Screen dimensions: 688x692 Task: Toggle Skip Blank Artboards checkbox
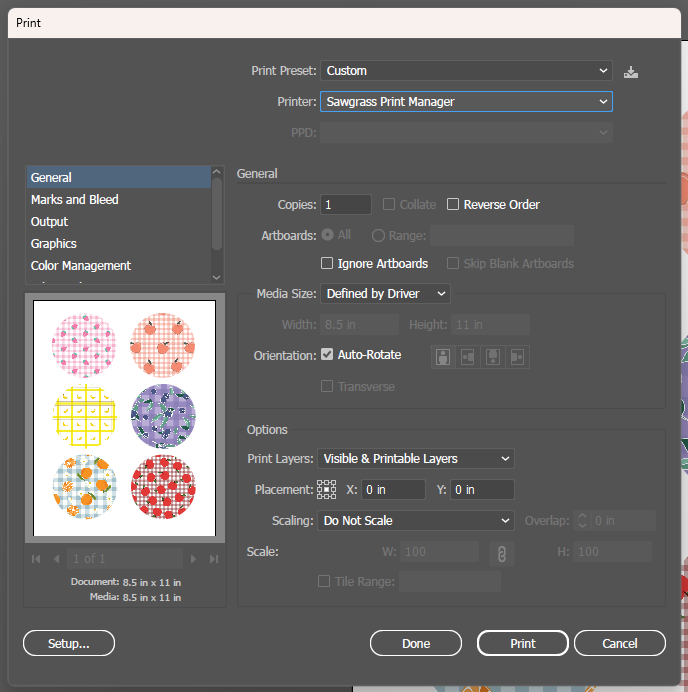(453, 263)
